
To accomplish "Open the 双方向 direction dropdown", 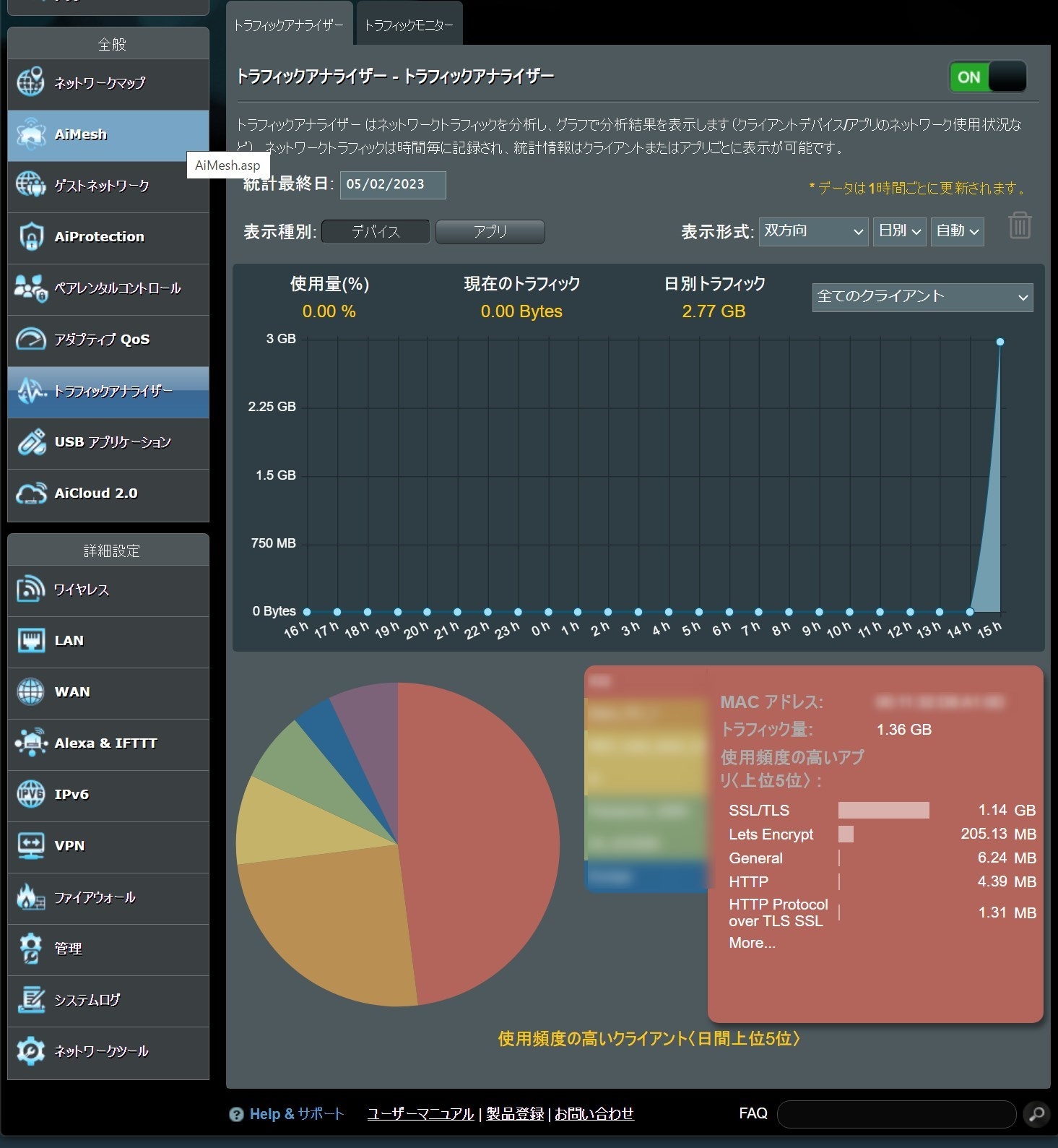I will click(x=813, y=231).
